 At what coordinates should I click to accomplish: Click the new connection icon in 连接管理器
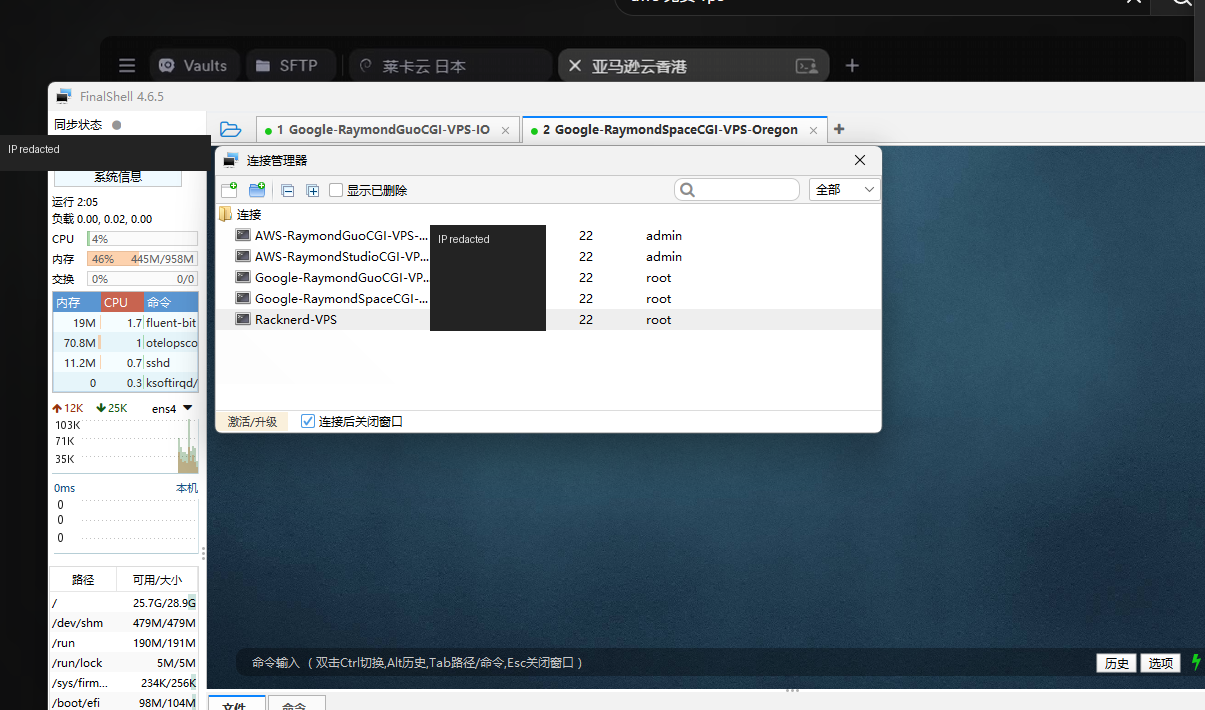tap(229, 190)
